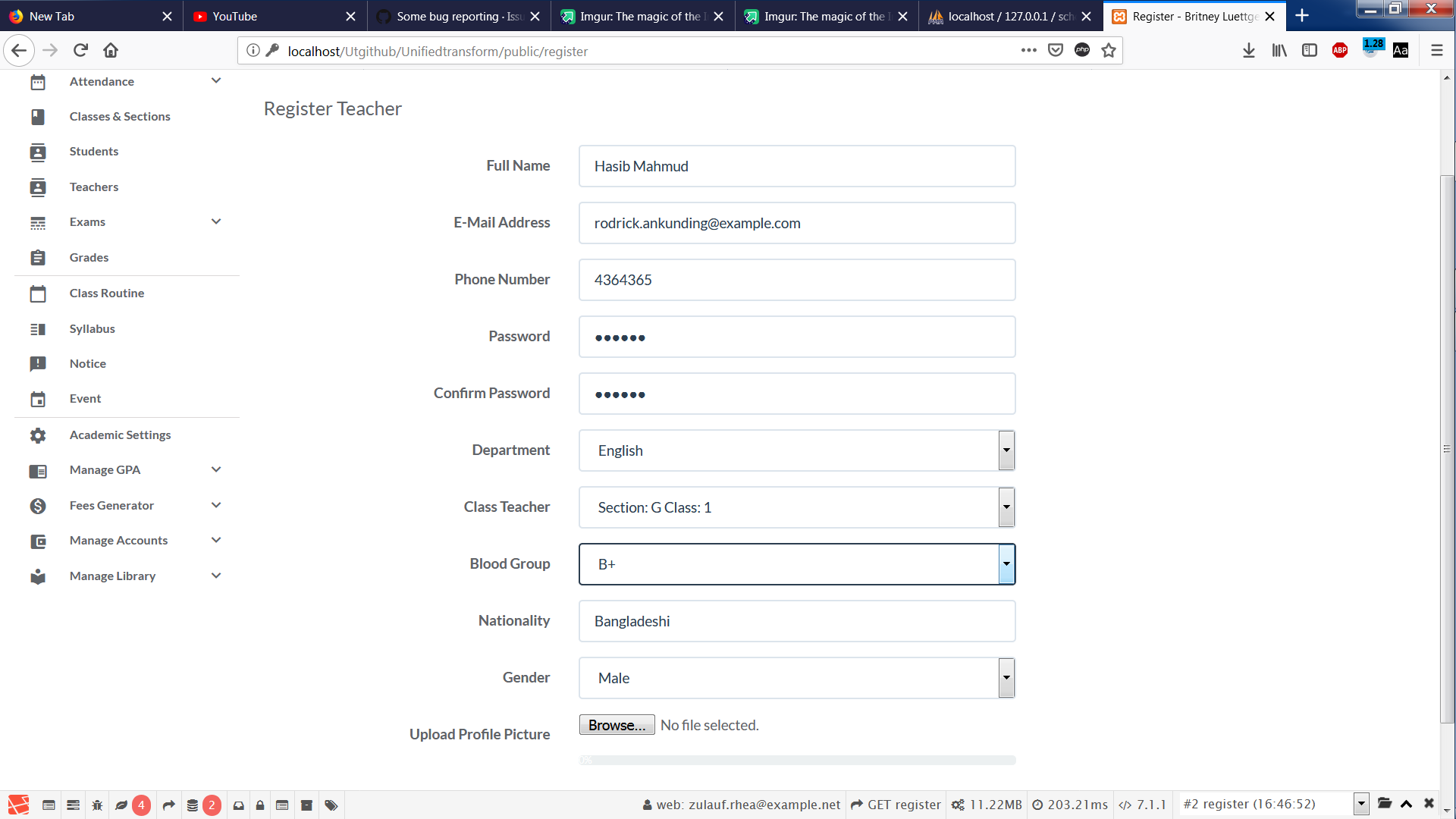Click the route arrow icon in Debugbar
1456x819 pixels.
(x=169, y=805)
